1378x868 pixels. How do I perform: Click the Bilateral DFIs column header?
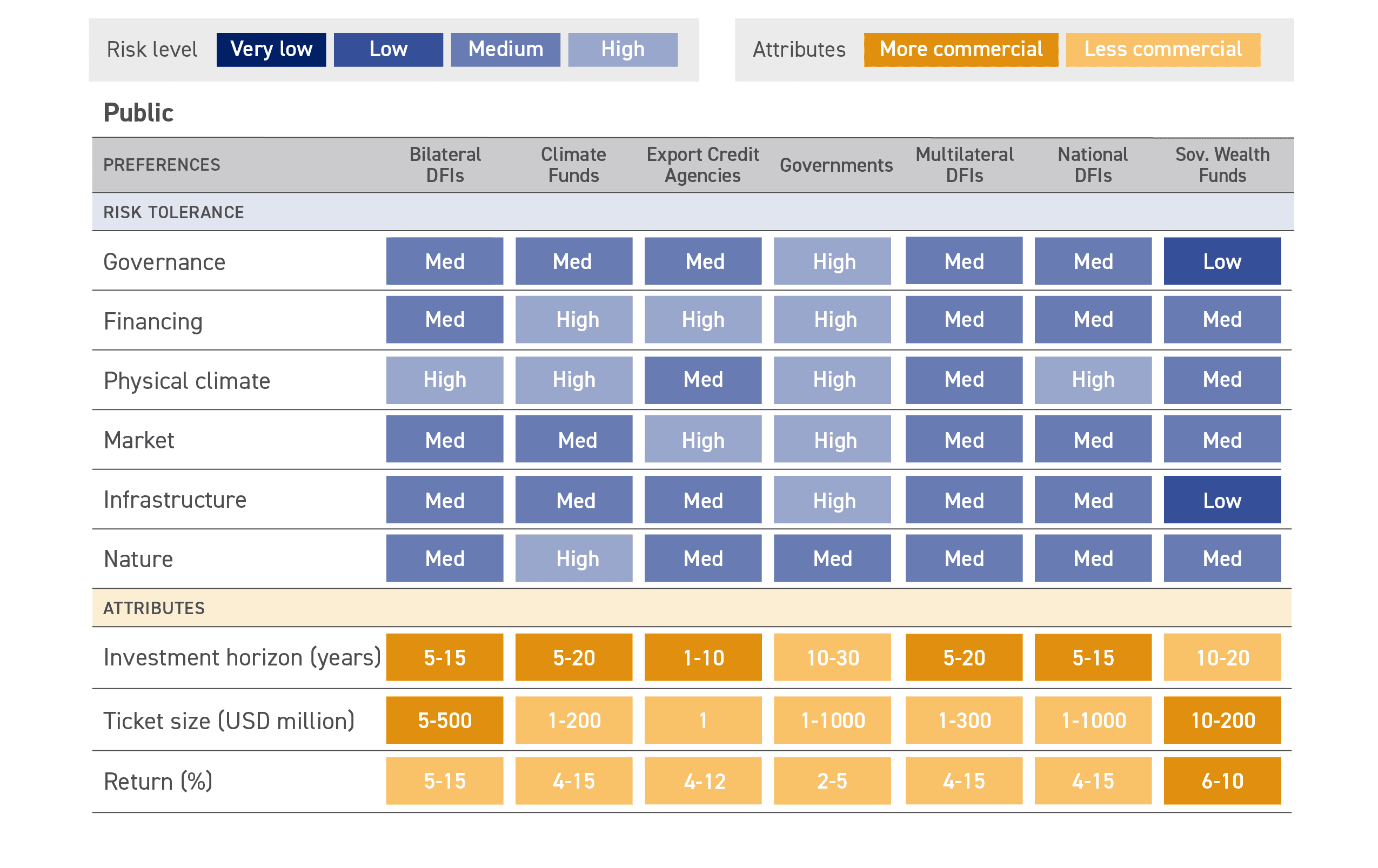pyautogui.click(x=445, y=165)
